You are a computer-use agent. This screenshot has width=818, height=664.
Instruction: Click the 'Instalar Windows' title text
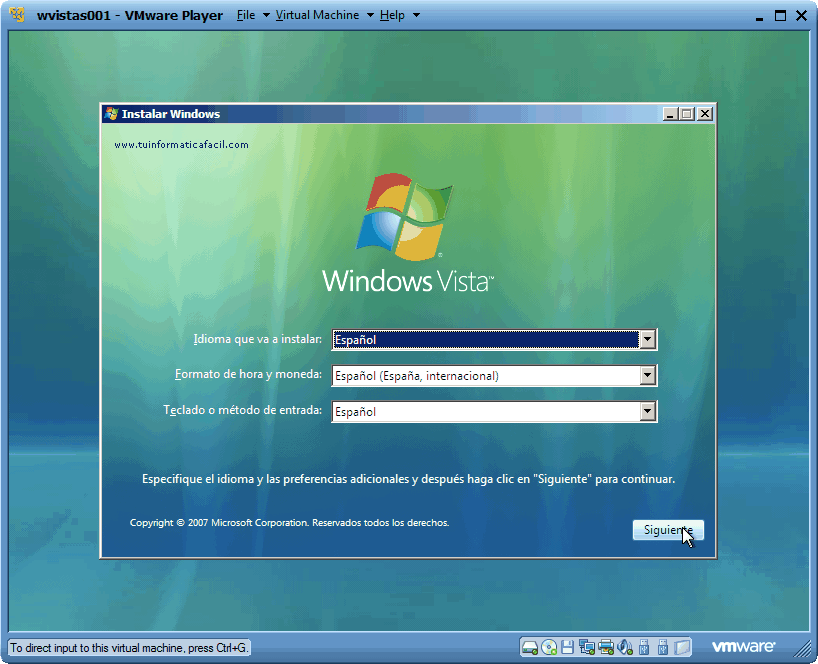(171, 114)
